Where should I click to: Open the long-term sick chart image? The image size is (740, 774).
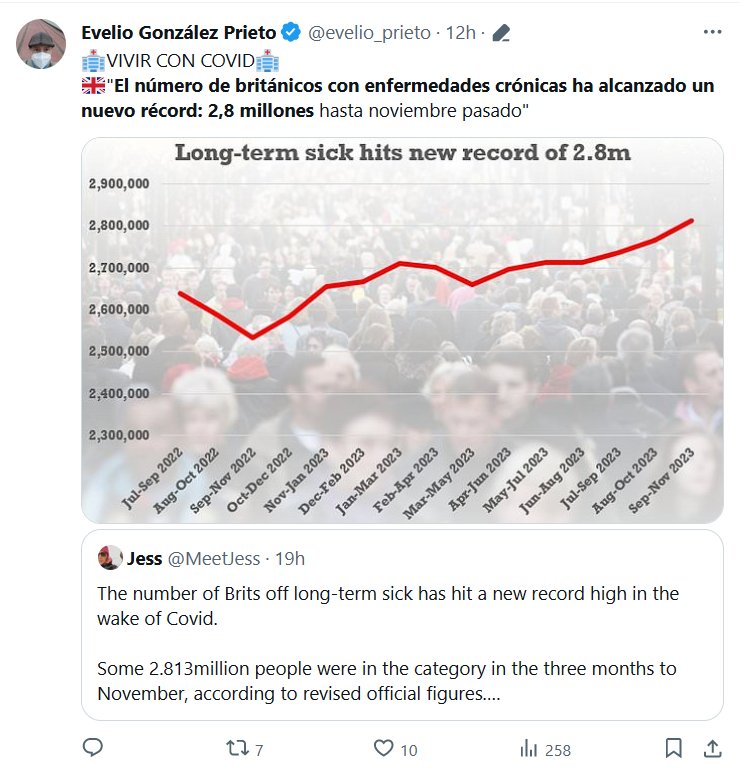tap(401, 330)
